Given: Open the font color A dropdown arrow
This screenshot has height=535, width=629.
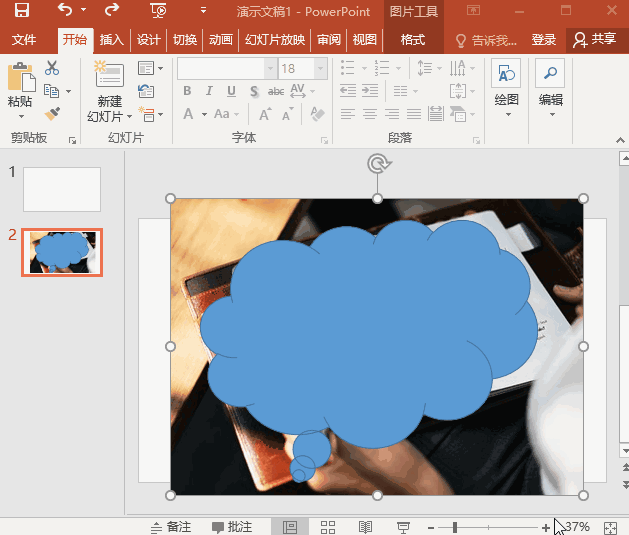Looking at the screenshot, I should pyautogui.click(x=204, y=115).
